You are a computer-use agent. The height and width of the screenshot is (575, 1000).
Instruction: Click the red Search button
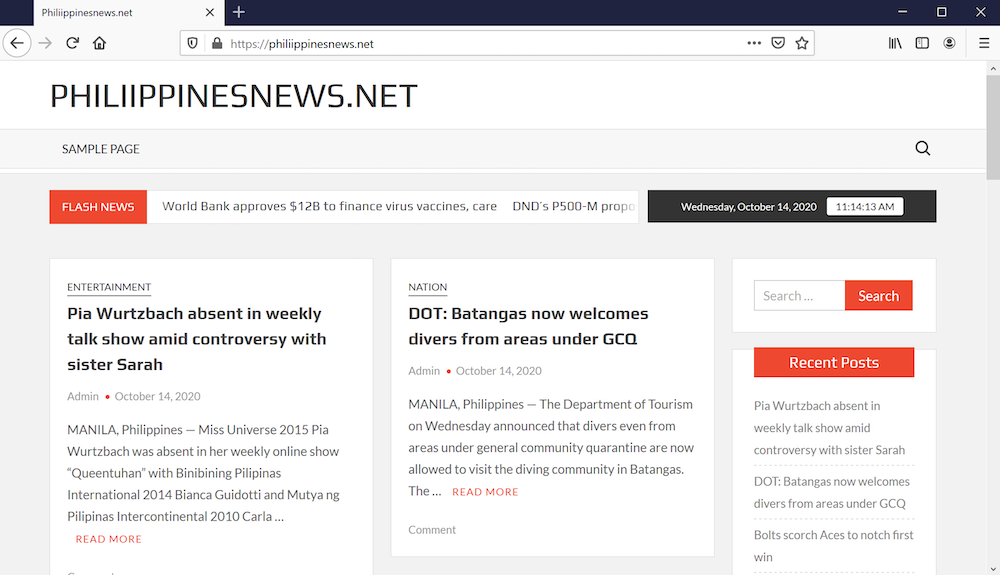tap(879, 296)
